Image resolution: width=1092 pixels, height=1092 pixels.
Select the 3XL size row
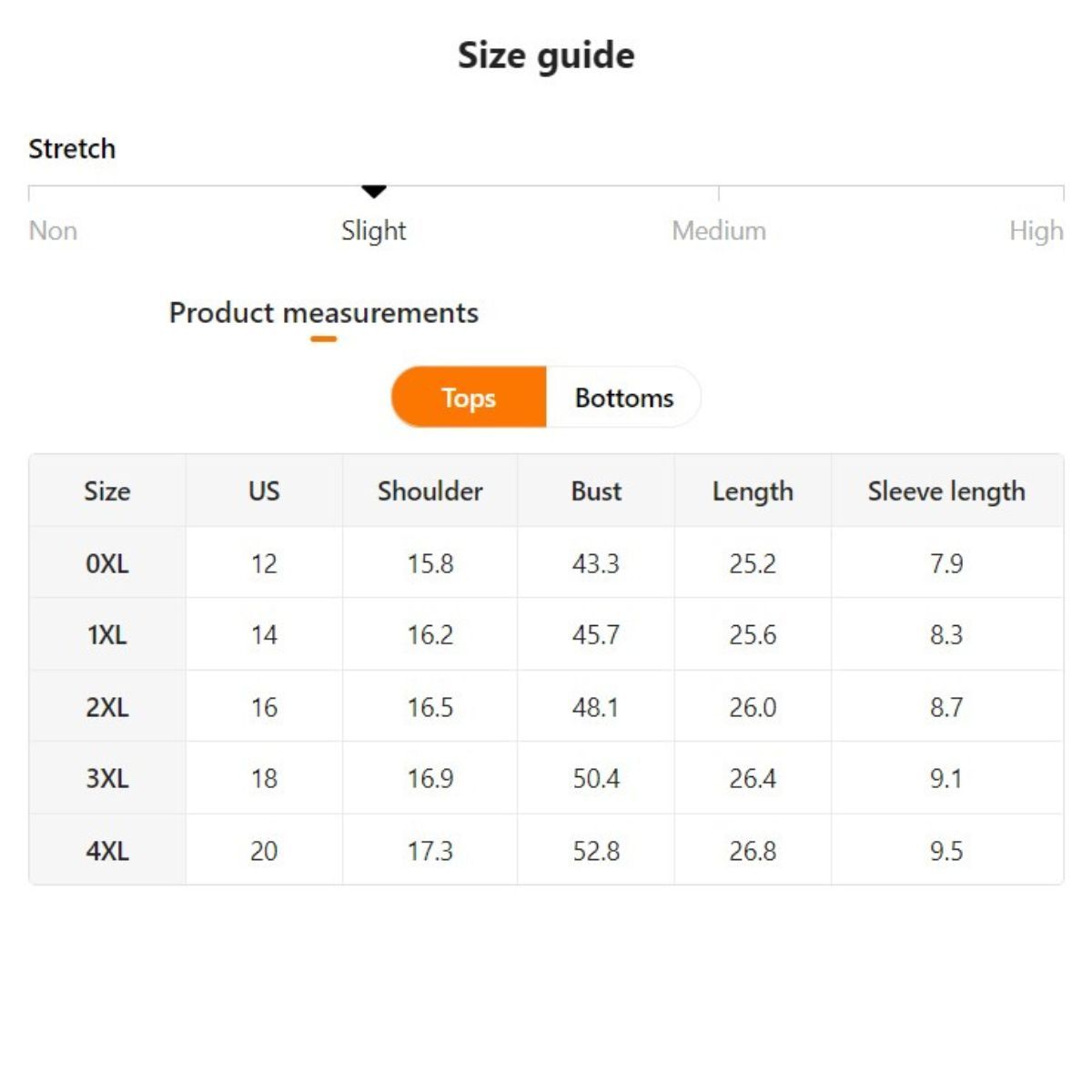pyautogui.click(x=107, y=778)
